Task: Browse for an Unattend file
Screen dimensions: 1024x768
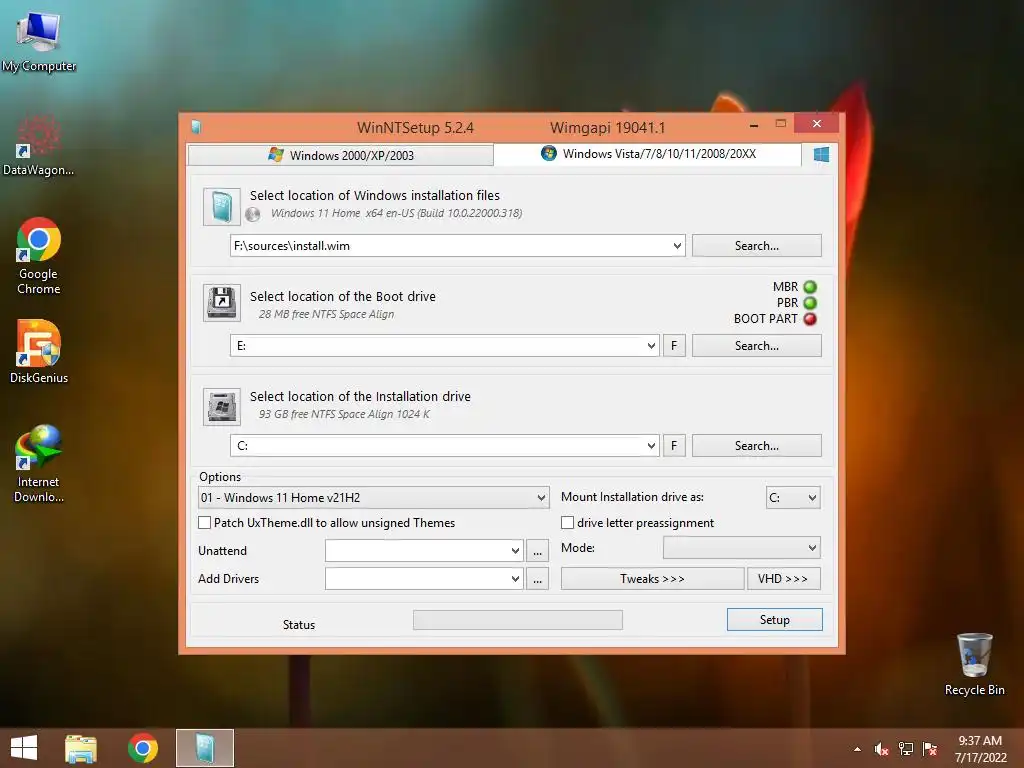Action: coord(537,551)
